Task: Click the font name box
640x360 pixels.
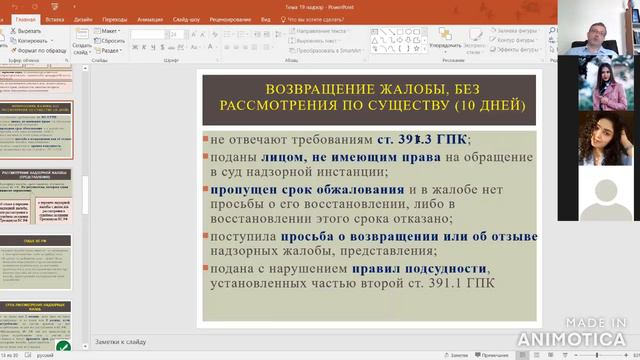Action: pos(147,35)
